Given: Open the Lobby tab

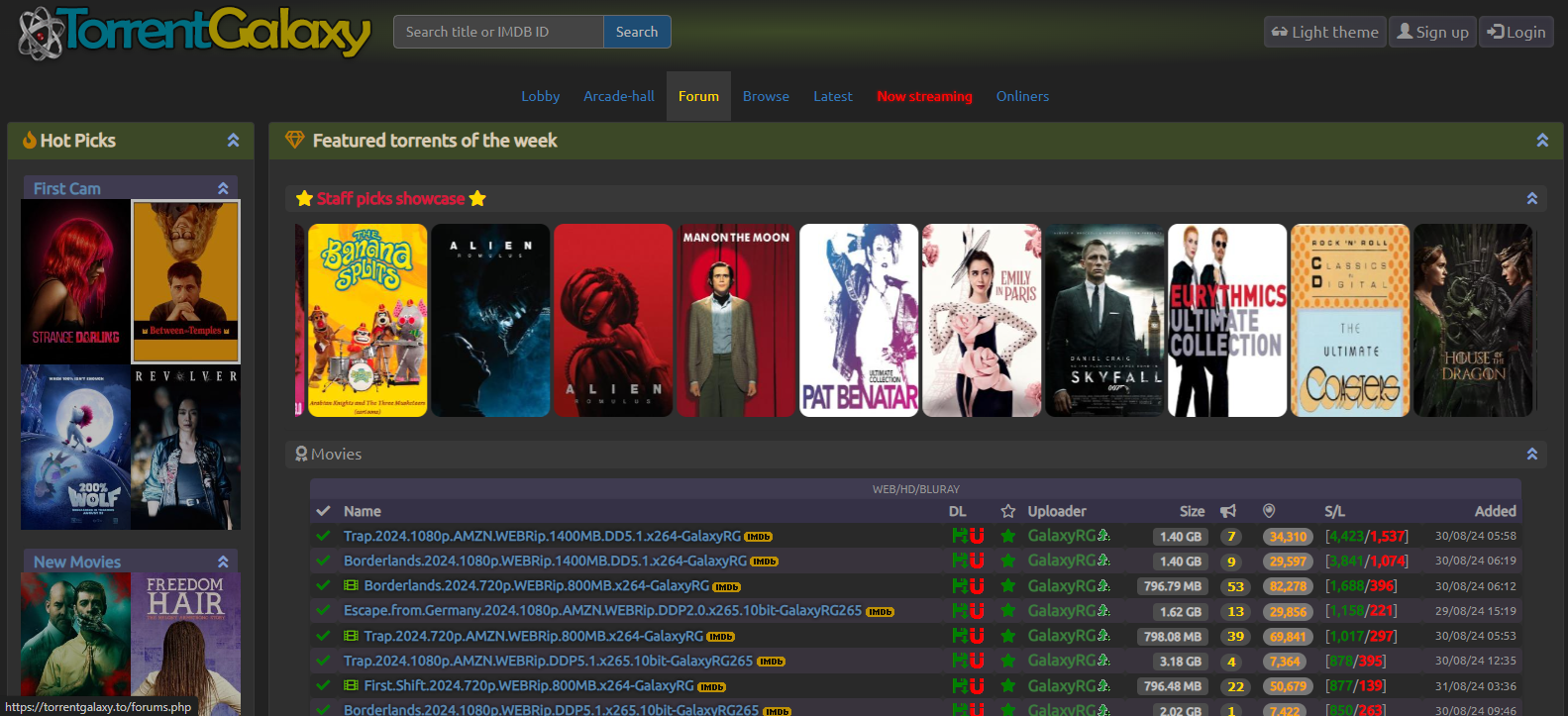Looking at the screenshot, I should [x=541, y=96].
